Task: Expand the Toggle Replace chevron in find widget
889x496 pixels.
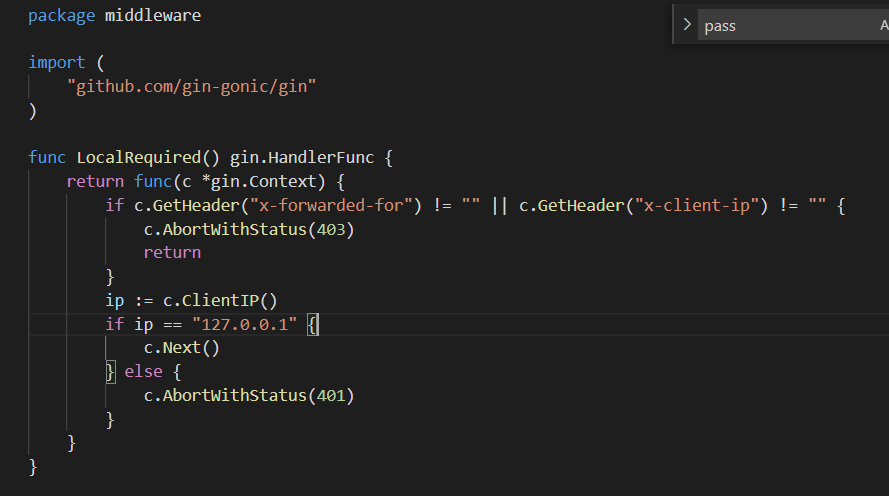Action: pos(686,26)
